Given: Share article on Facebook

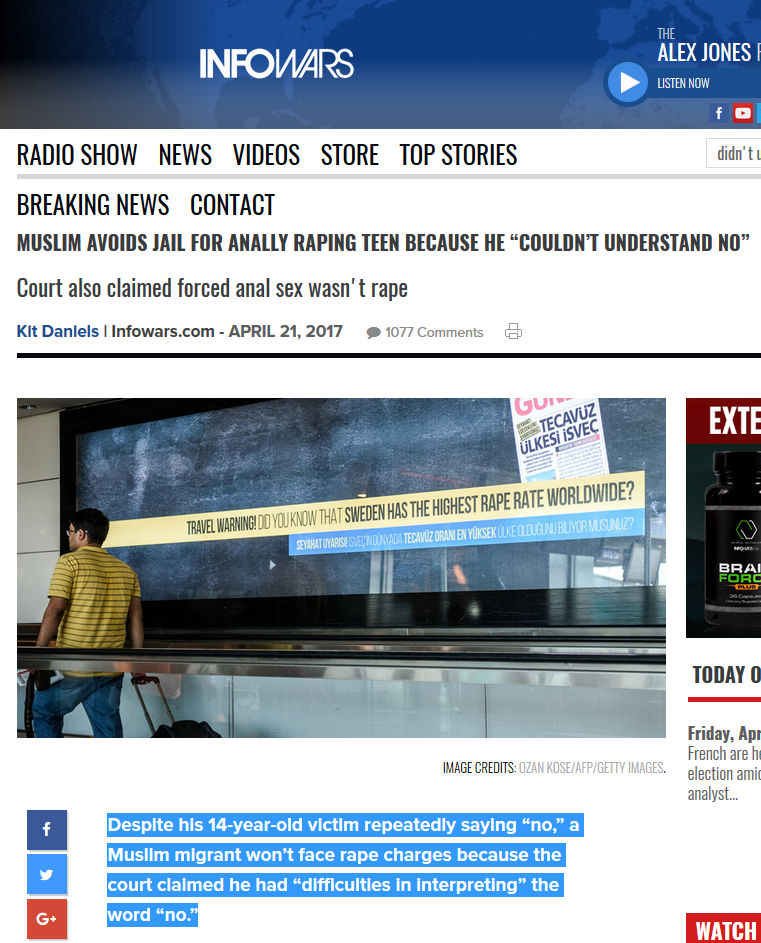Looking at the screenshot, I should [x=47, y=830].
